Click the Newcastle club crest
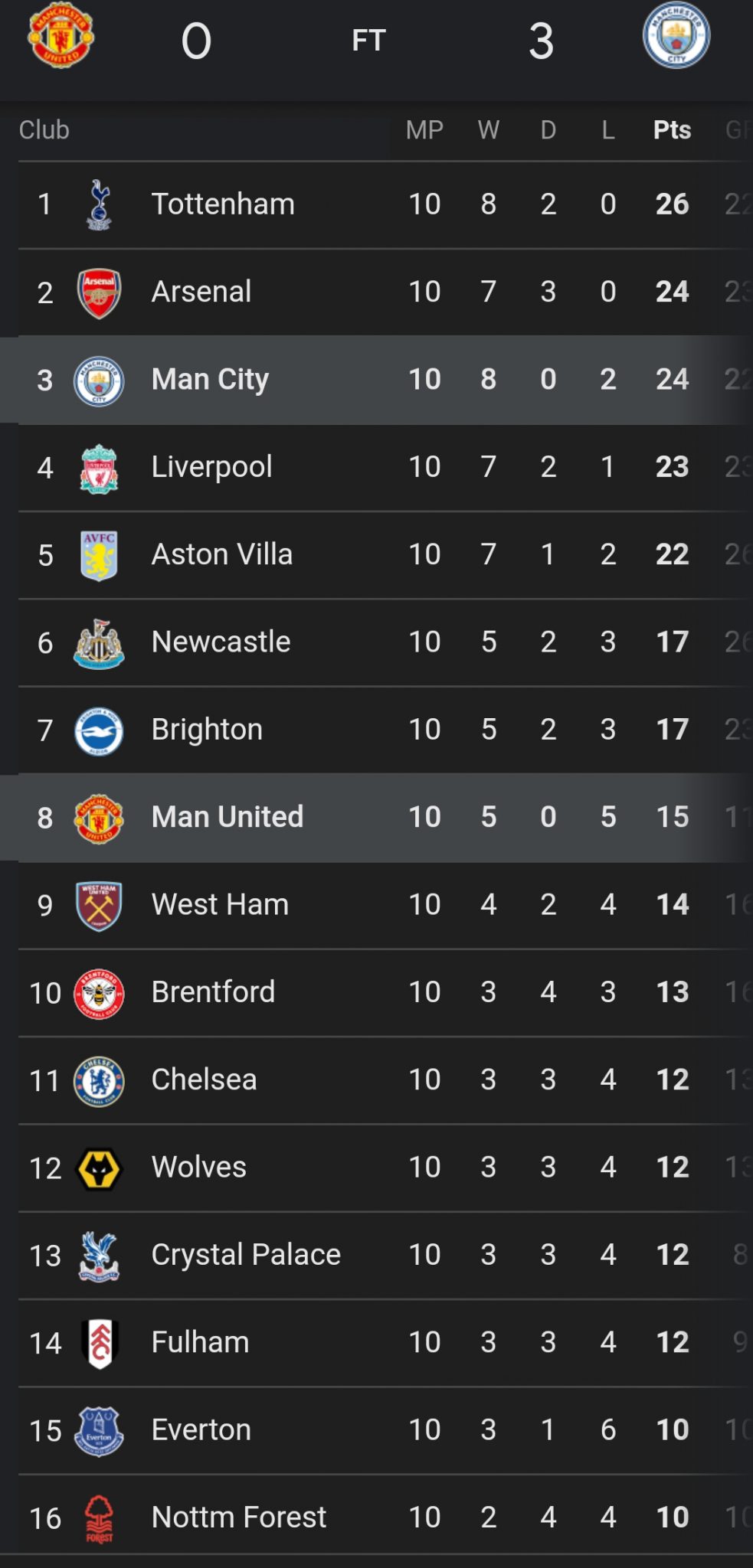 [x=99, y=643]
